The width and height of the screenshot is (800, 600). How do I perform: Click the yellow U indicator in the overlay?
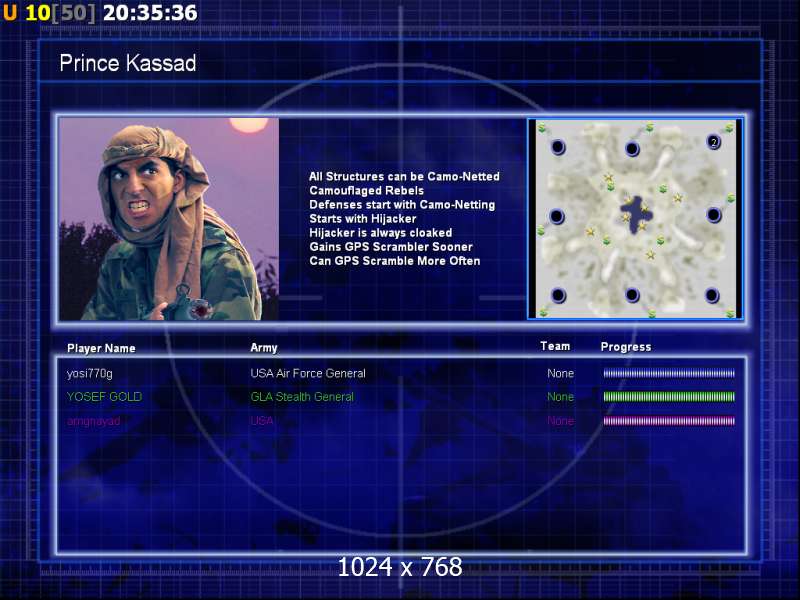click(10, 12)
